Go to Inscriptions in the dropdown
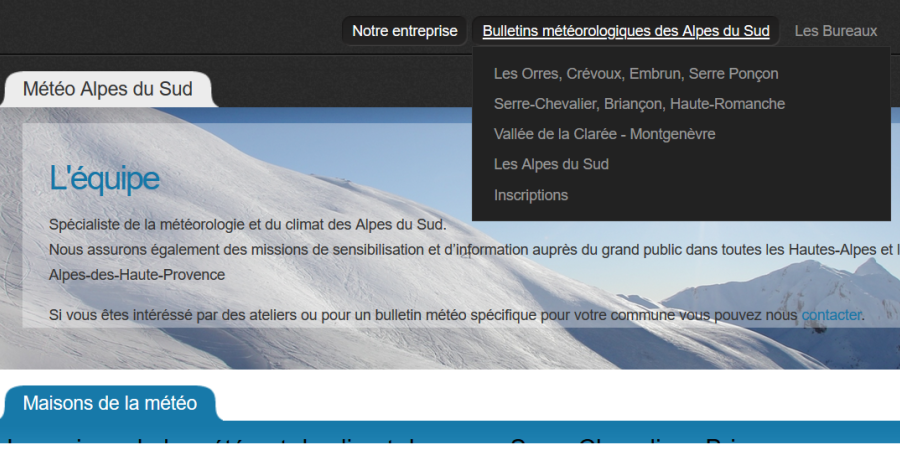This screenshot has height=450, width=900. click(x=530, y=195)
